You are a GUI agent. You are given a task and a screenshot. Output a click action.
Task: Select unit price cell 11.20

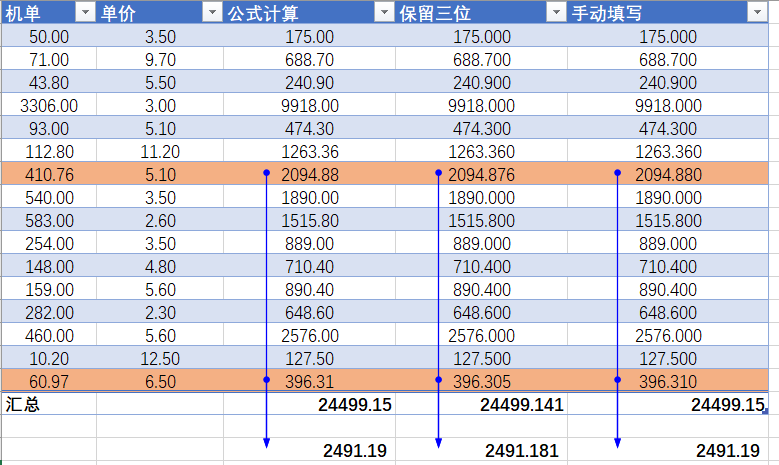[x=160, y=152]
